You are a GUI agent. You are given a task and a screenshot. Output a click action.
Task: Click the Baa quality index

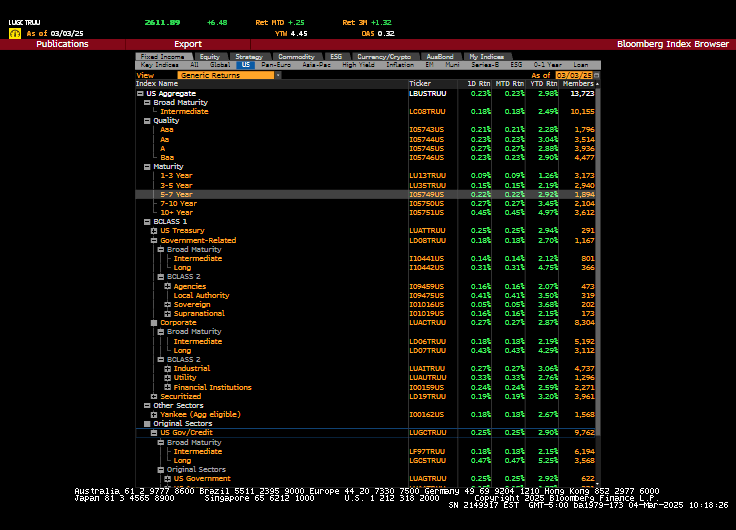click(x=167, y=157)
